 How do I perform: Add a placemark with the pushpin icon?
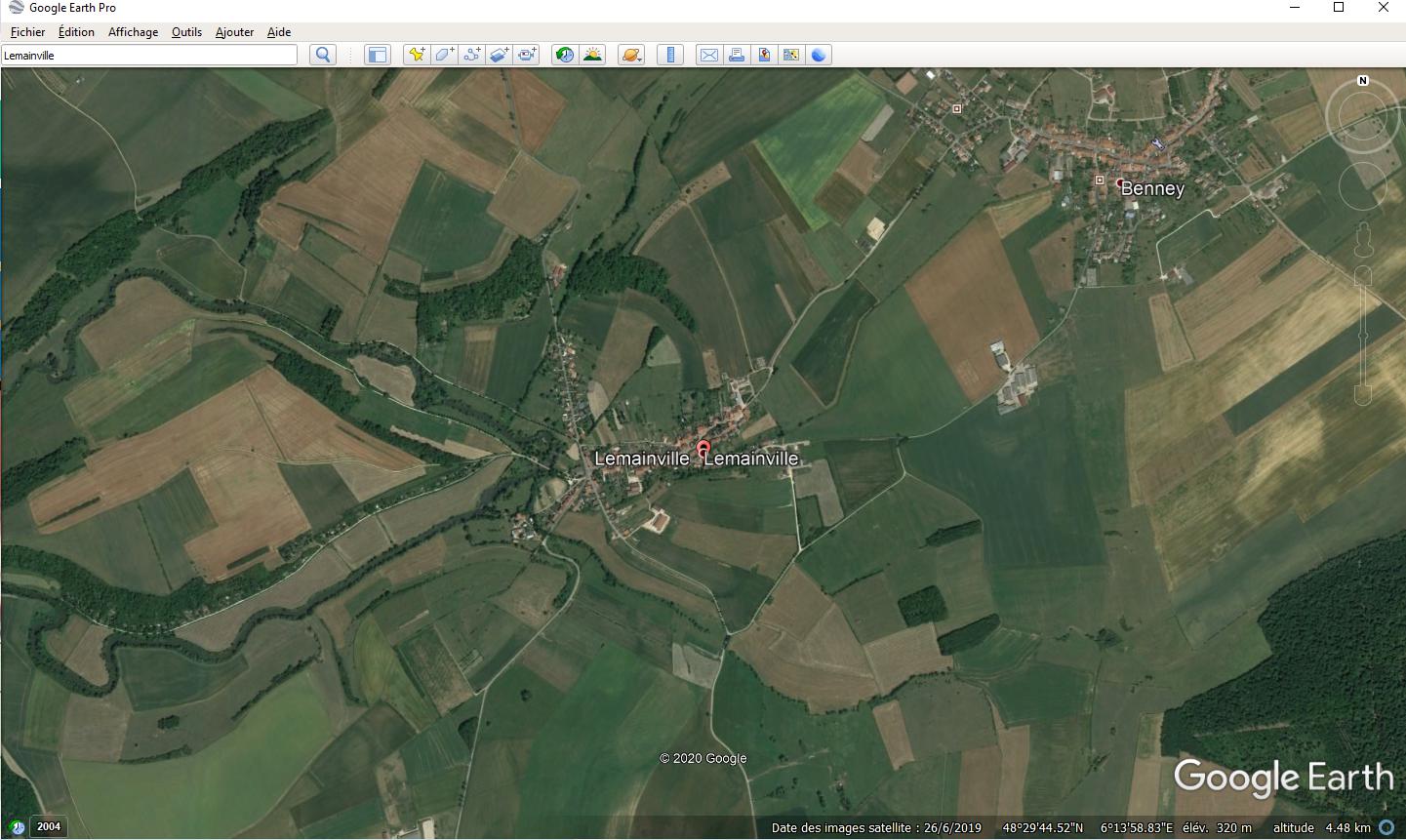[x=417, y=55]
